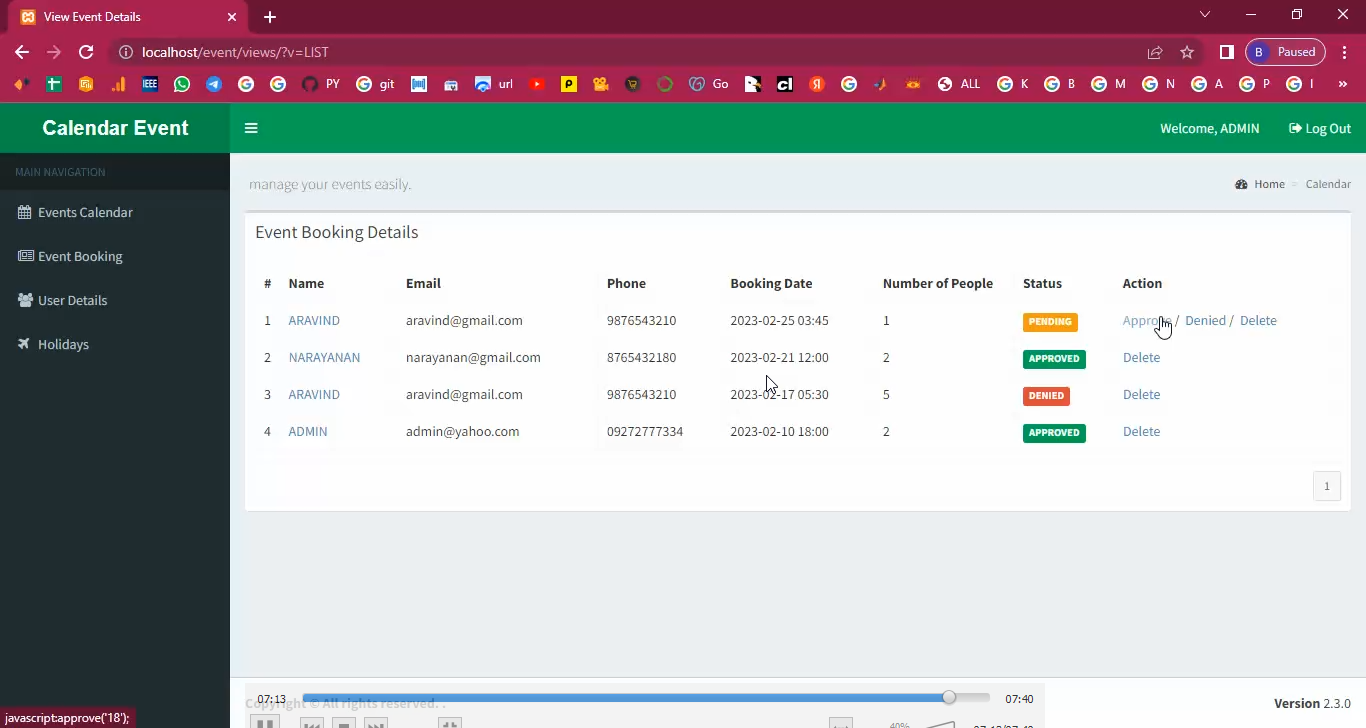Select page 1 in pagination
The height and width of the screenshot is (728, 1366).
[x=1326, y=486]
